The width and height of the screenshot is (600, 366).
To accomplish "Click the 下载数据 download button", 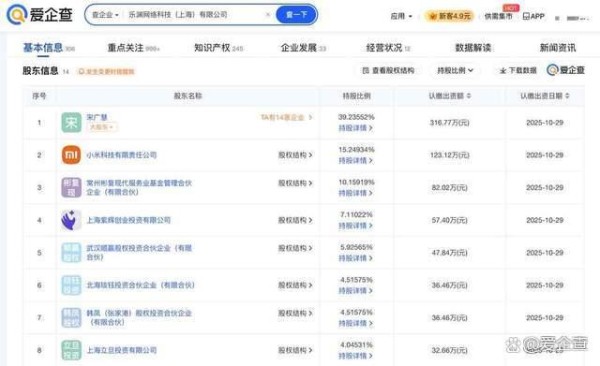I will pos(518,70).
